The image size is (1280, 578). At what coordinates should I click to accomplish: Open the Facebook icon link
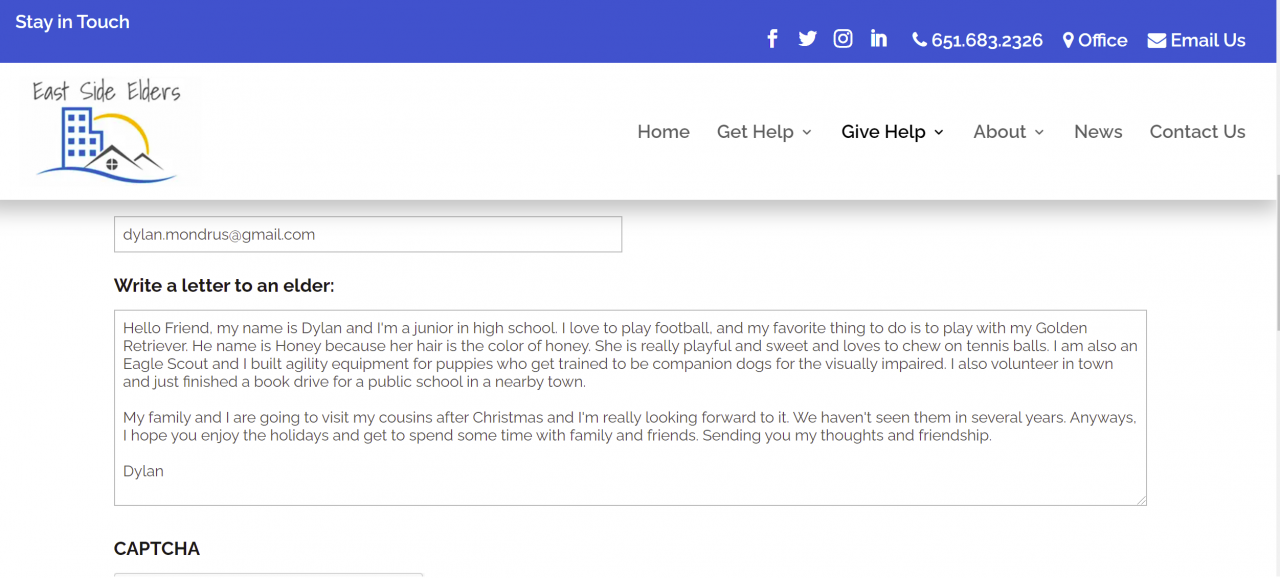772,39
